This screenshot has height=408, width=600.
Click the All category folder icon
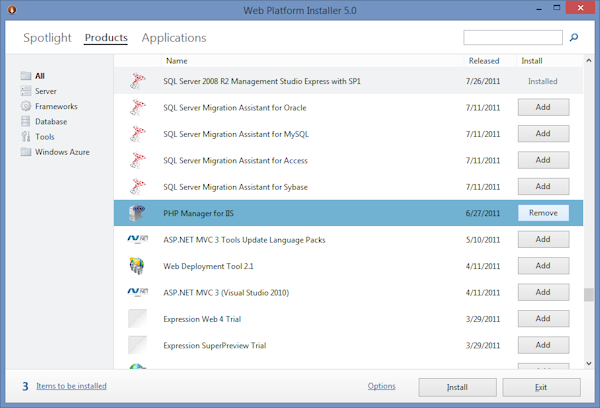pyautogui.click(x=26, y=75)
